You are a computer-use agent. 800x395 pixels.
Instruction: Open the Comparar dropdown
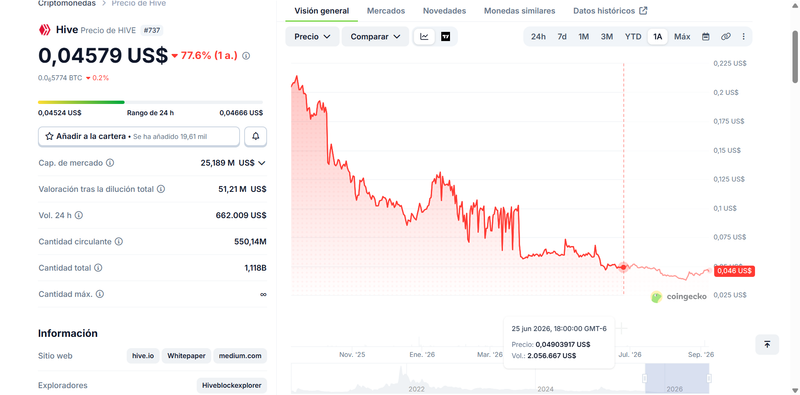pos(375,37)
